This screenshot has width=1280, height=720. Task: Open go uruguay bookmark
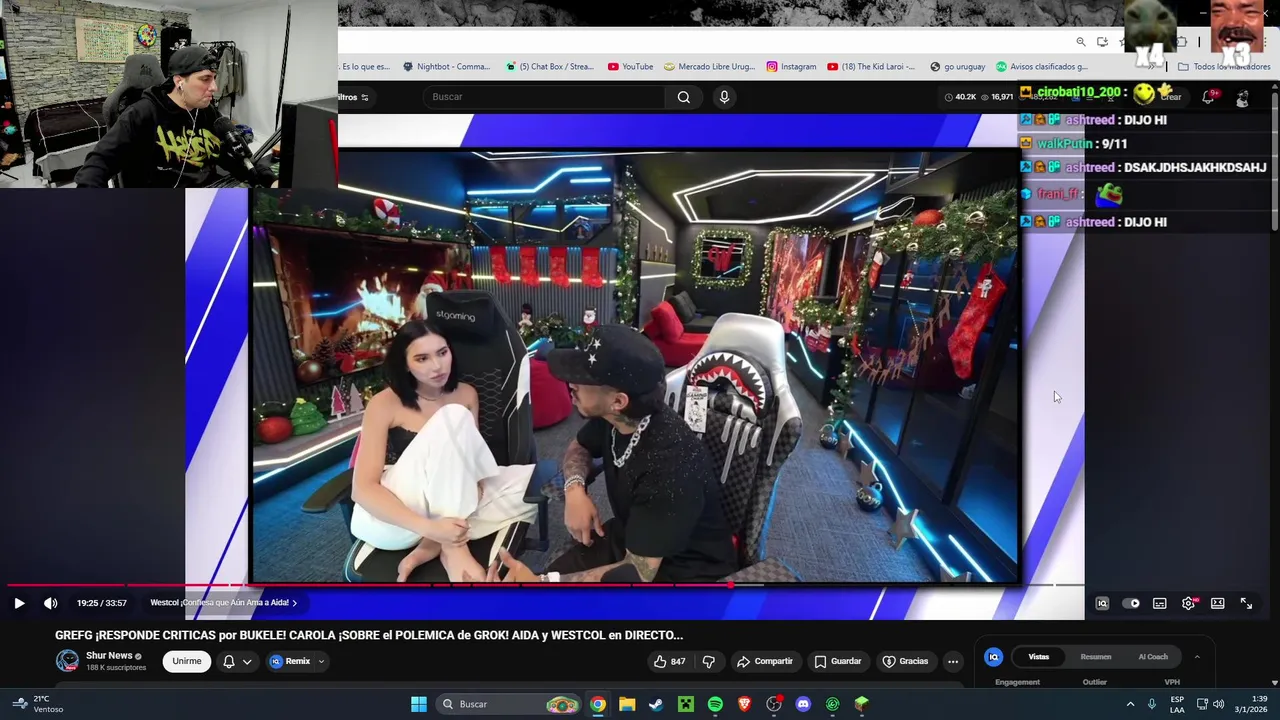click(x=957, y=67)
